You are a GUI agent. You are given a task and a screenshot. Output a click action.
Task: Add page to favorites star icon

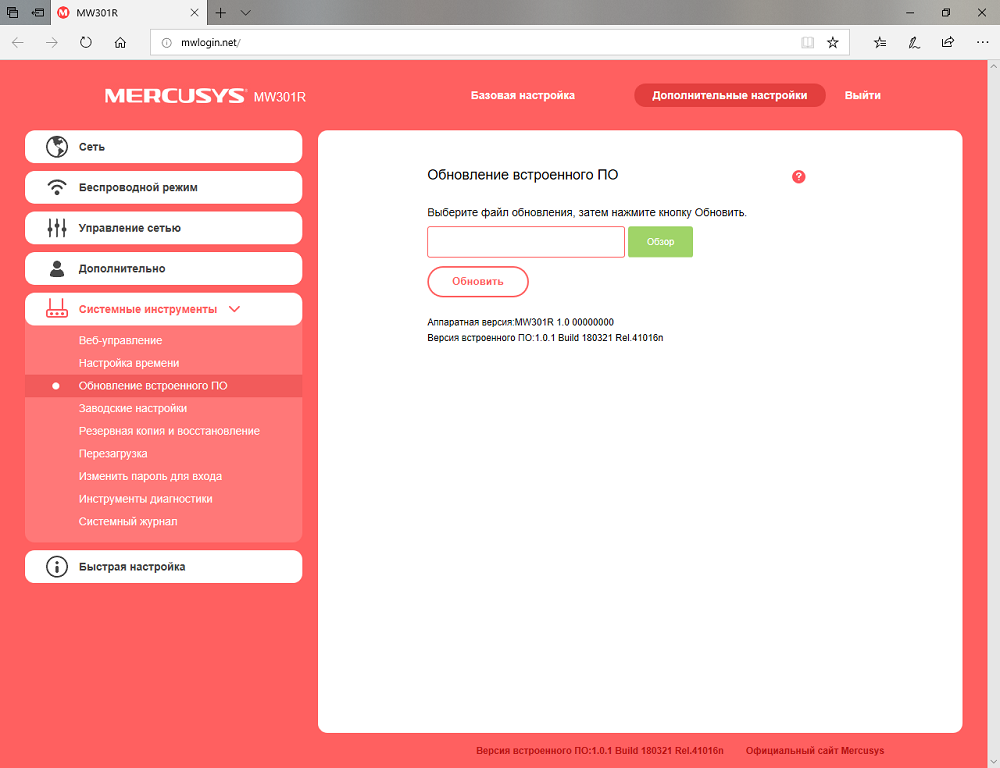833,43
